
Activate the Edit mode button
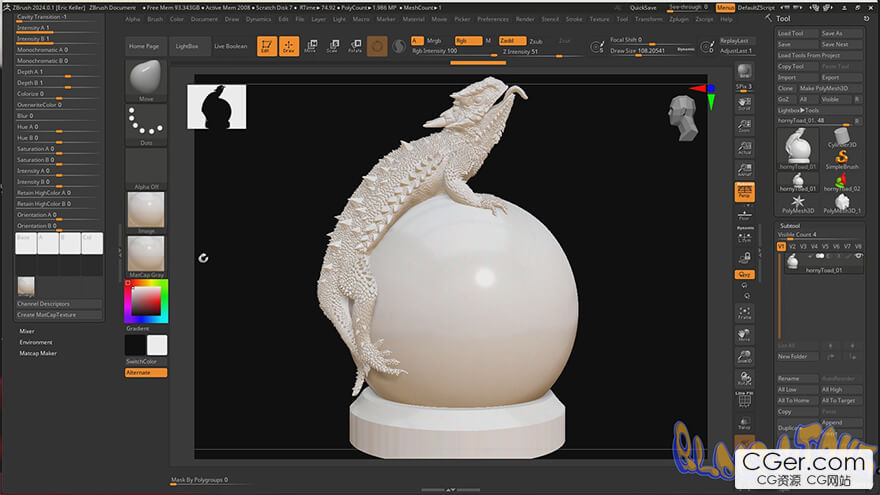(x=267, y=46)
